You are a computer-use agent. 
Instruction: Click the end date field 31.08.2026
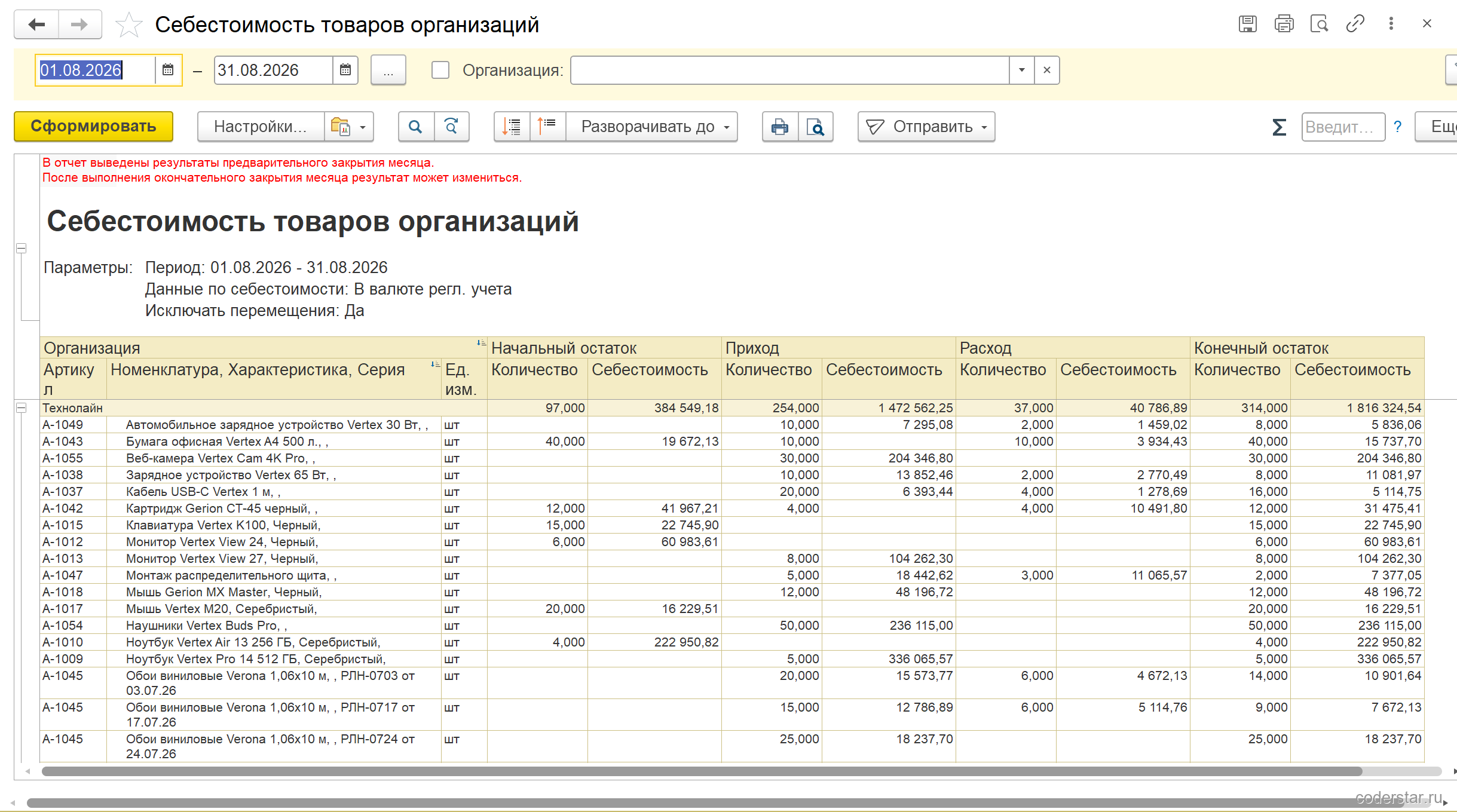tap(274, 70)
